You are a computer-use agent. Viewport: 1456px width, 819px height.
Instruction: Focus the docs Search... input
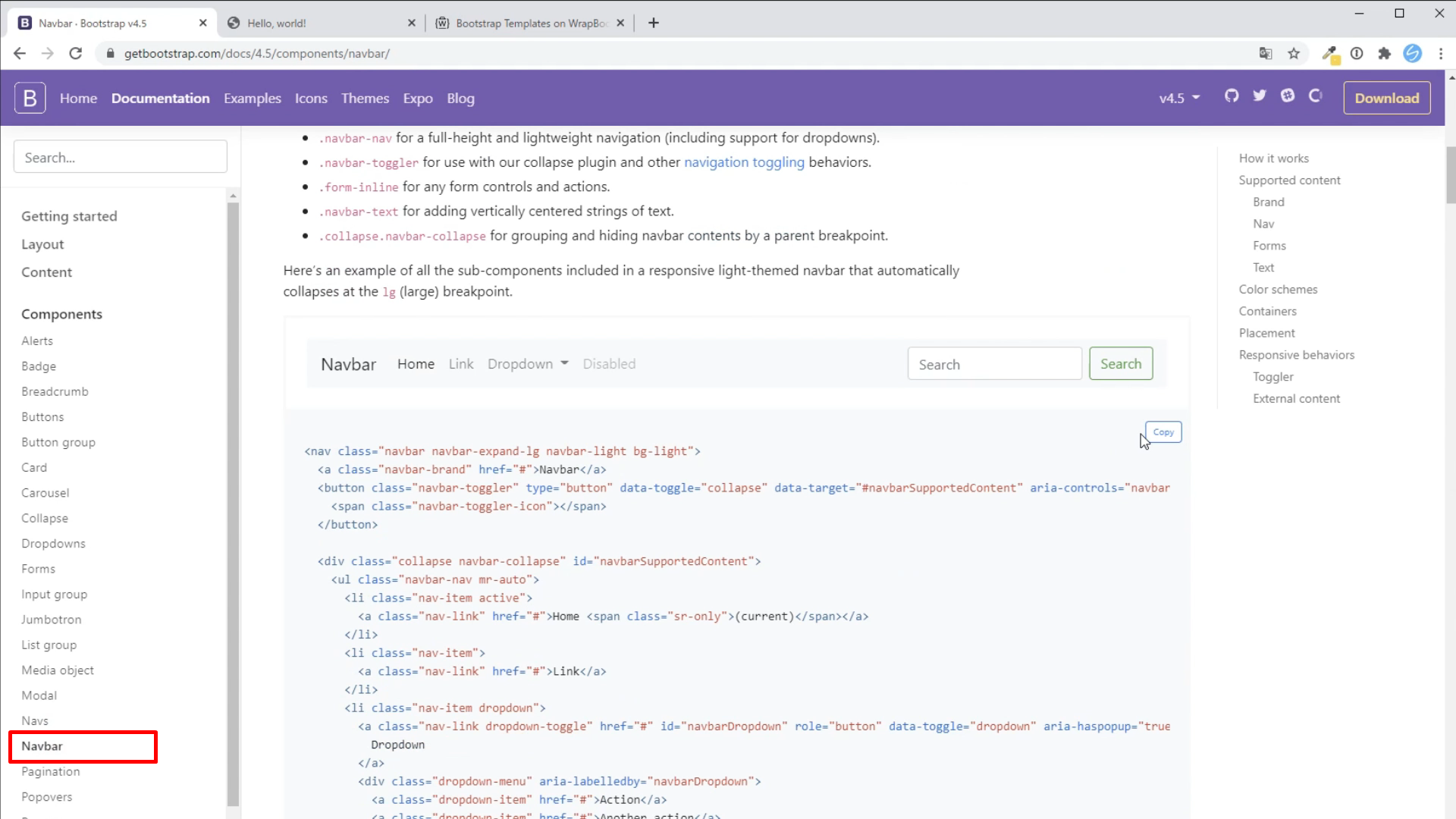click(120, 157)
